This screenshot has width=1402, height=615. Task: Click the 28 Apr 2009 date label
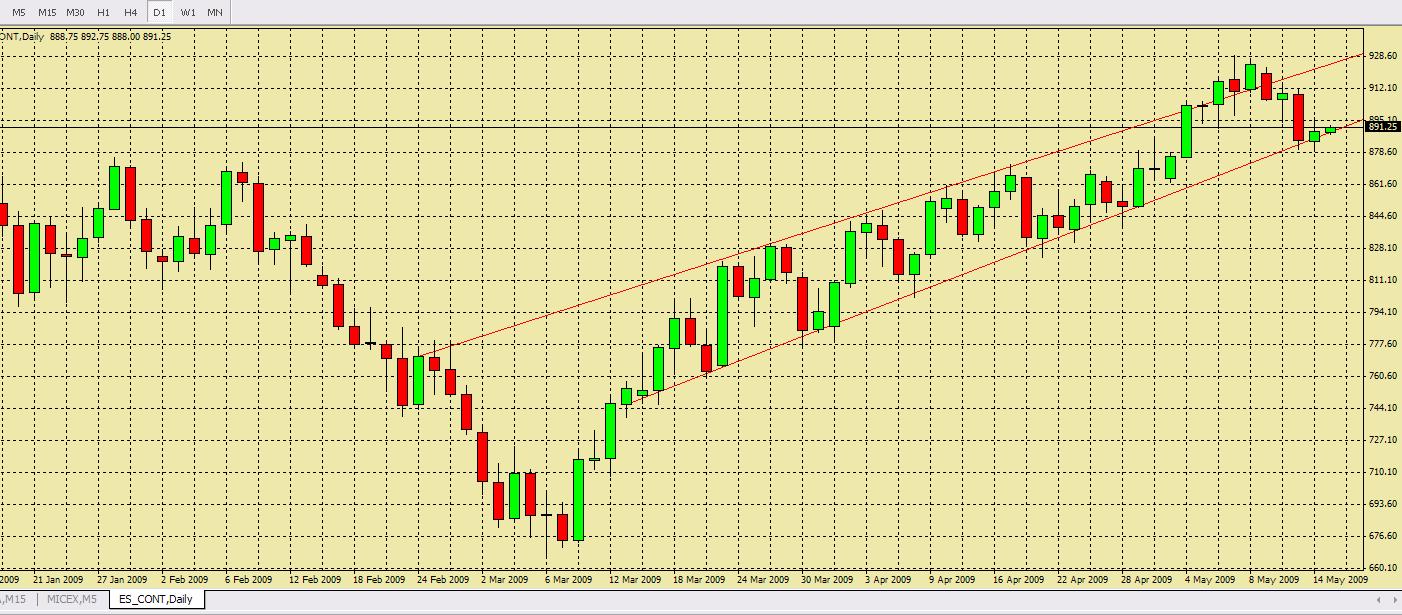1147,579
